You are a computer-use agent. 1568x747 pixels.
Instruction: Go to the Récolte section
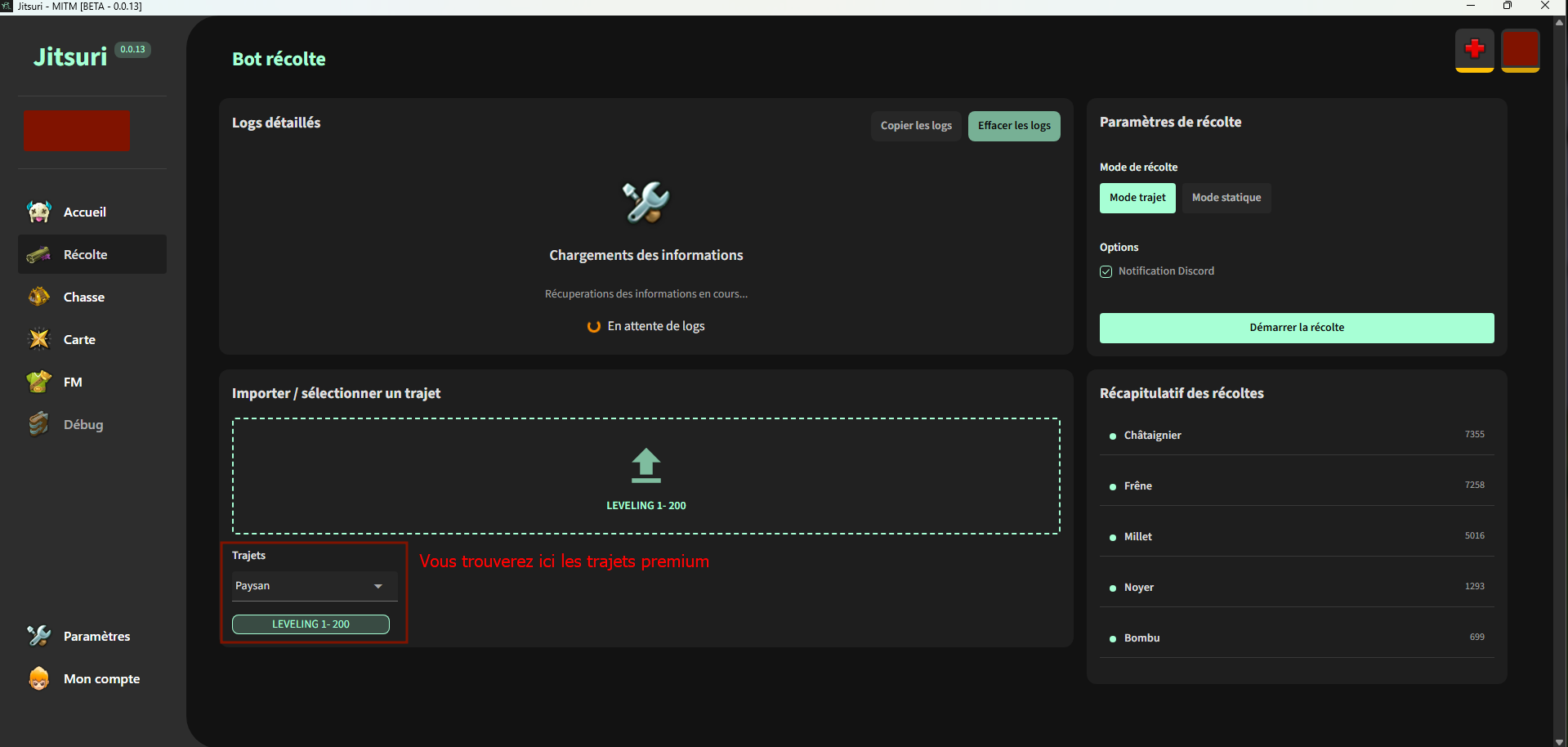(92, 254)
